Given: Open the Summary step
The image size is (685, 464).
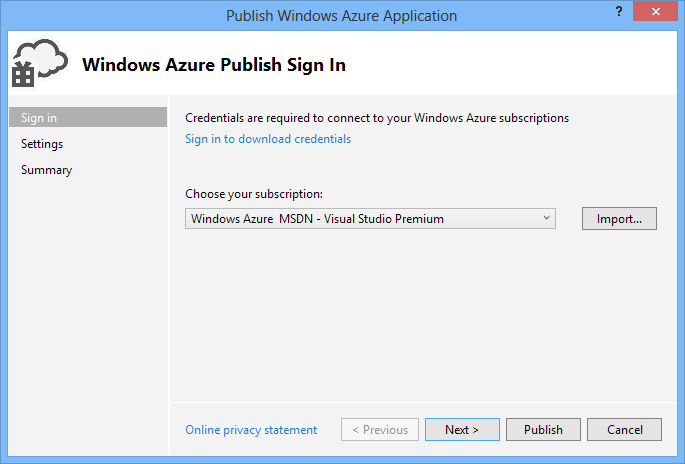Looking at the screenshot, I should click(x=46, y=170).
